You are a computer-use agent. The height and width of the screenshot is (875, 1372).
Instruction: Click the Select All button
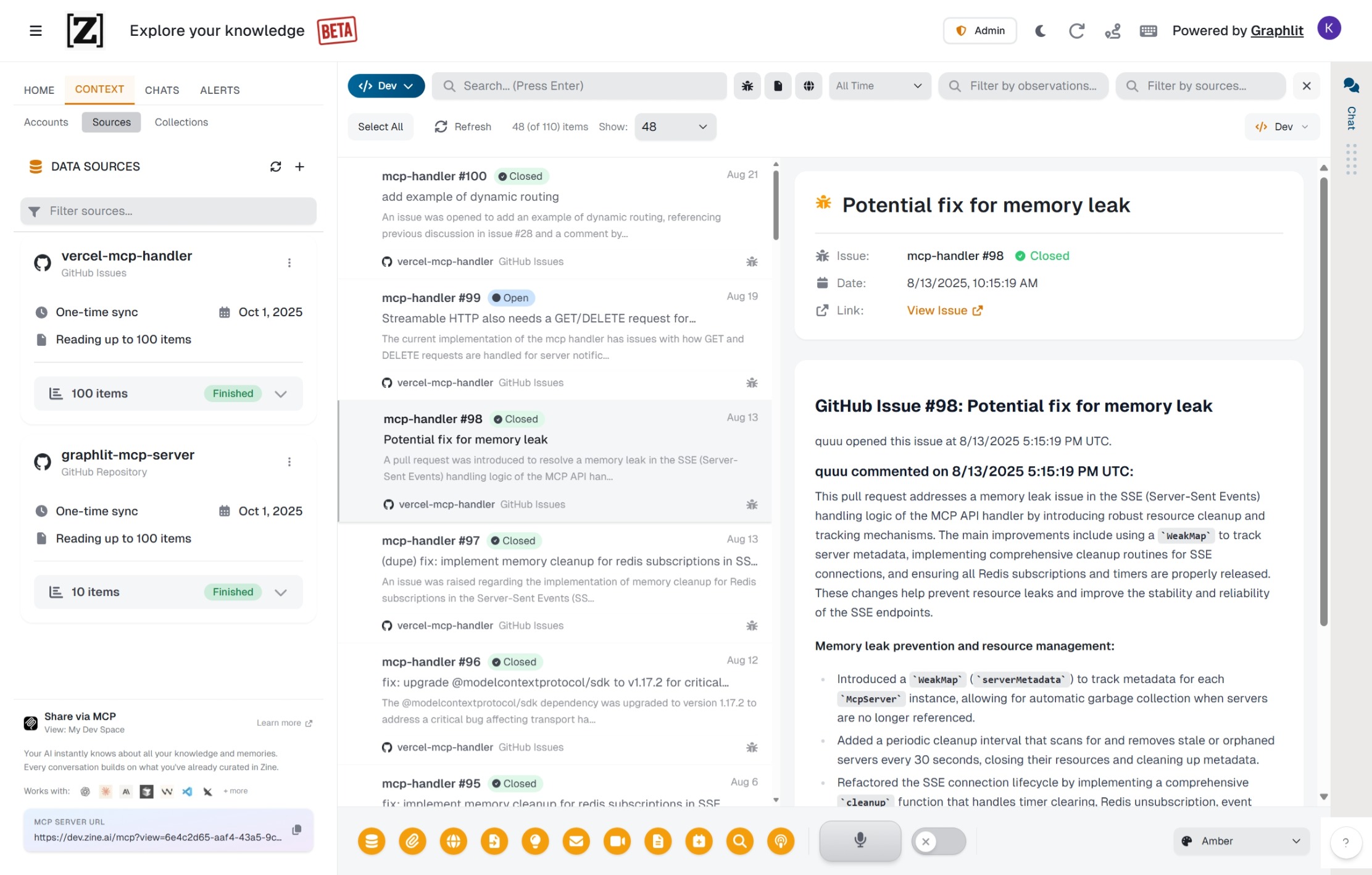tap(380, 127)
